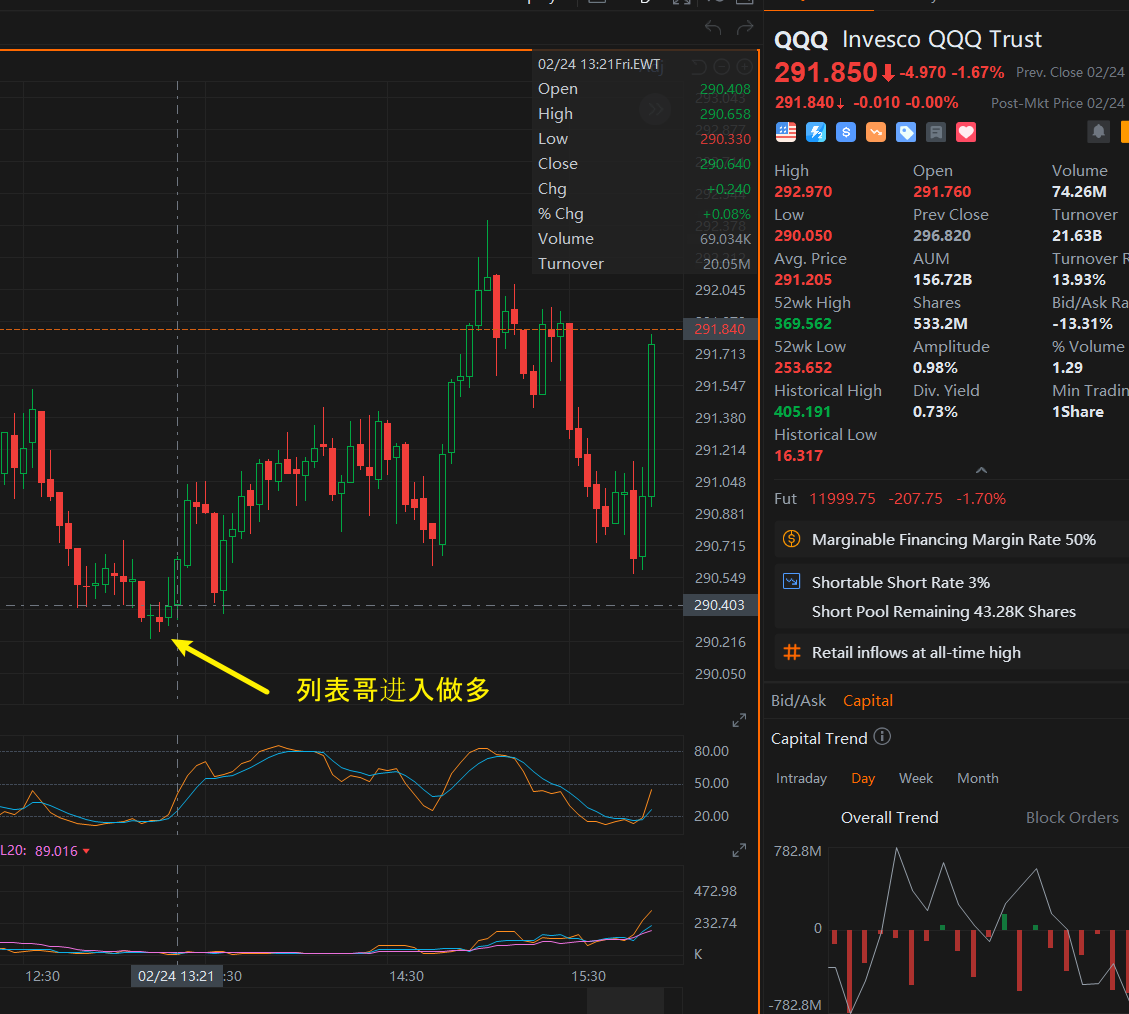Click the tooltip Volume 69.034K value
Image resolution: width=1129 pixels, height=1014 pixels.
click(725, 239)
